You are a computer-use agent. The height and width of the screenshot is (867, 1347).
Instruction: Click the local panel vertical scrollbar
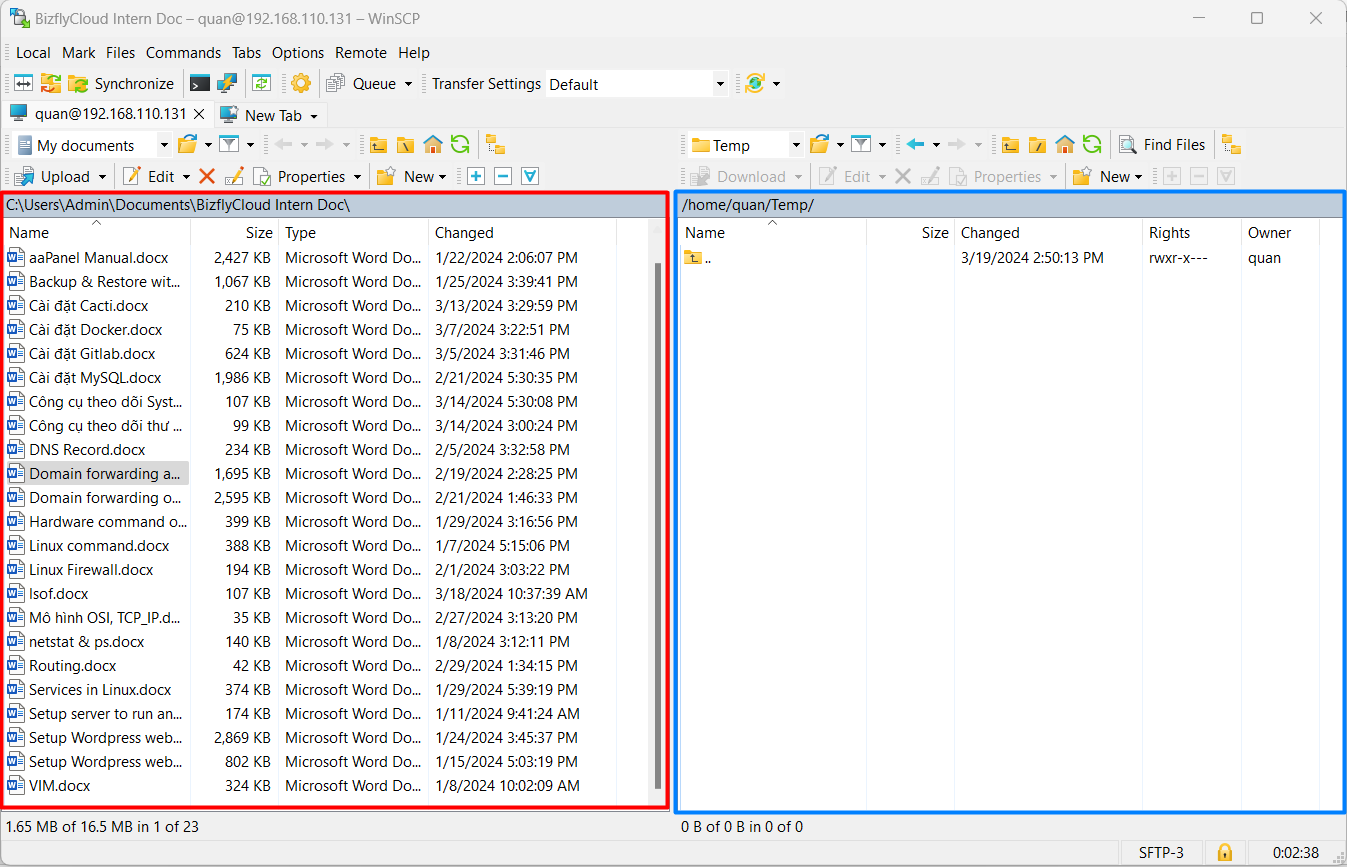pos(657,525)
